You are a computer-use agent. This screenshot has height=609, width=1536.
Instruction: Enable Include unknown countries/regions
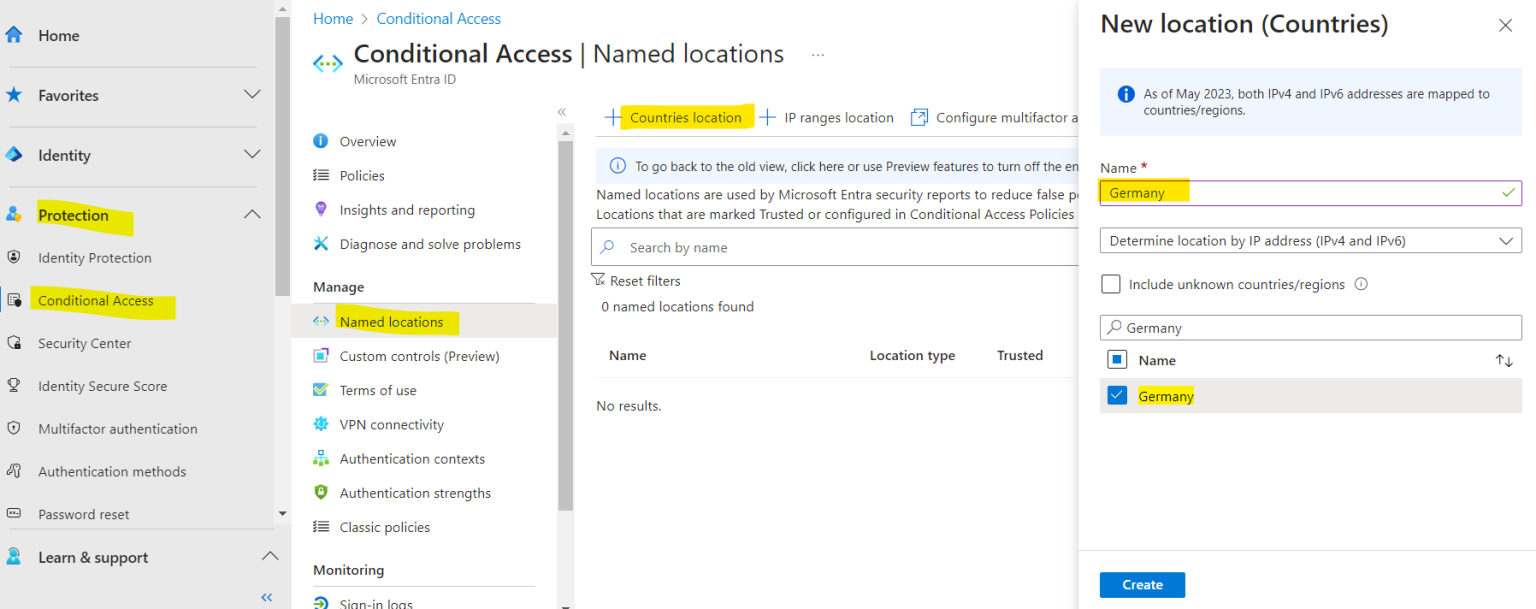tap(1110, 284)
